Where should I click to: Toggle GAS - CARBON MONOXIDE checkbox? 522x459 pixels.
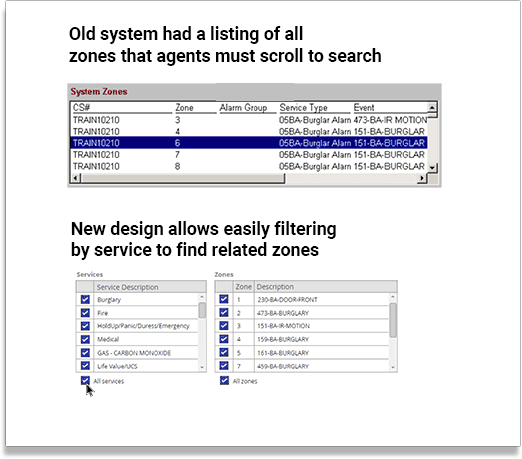click(x=85, y=352)
